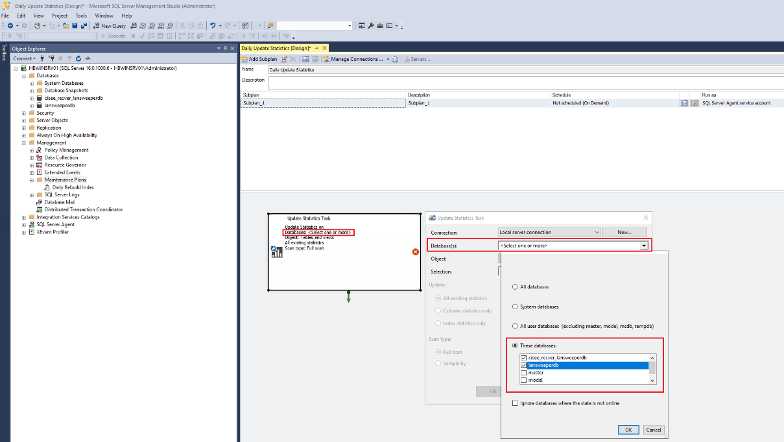Click the schedule calendar icon in Subplan_1 row
784x442 pixels.
(684, 103)
